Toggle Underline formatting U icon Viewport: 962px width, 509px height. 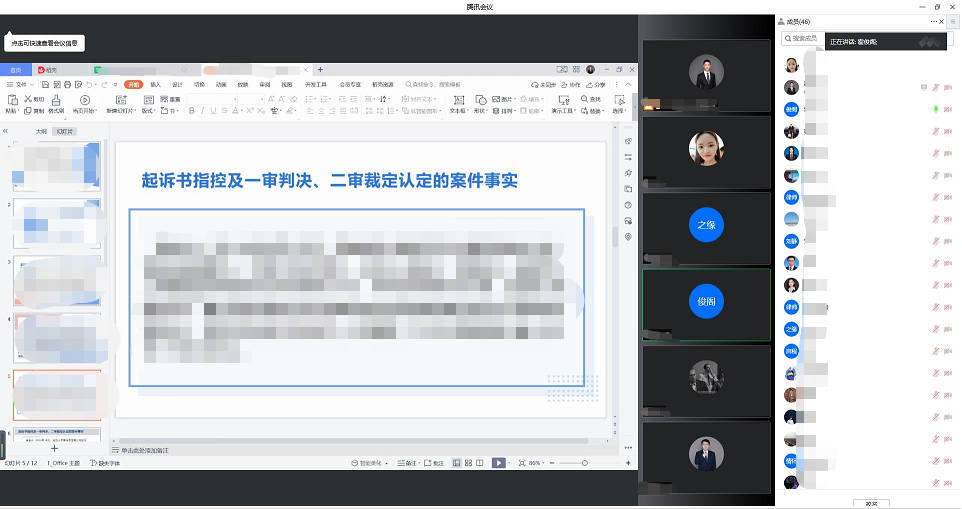pyautogui.click(x=214, y=111)
